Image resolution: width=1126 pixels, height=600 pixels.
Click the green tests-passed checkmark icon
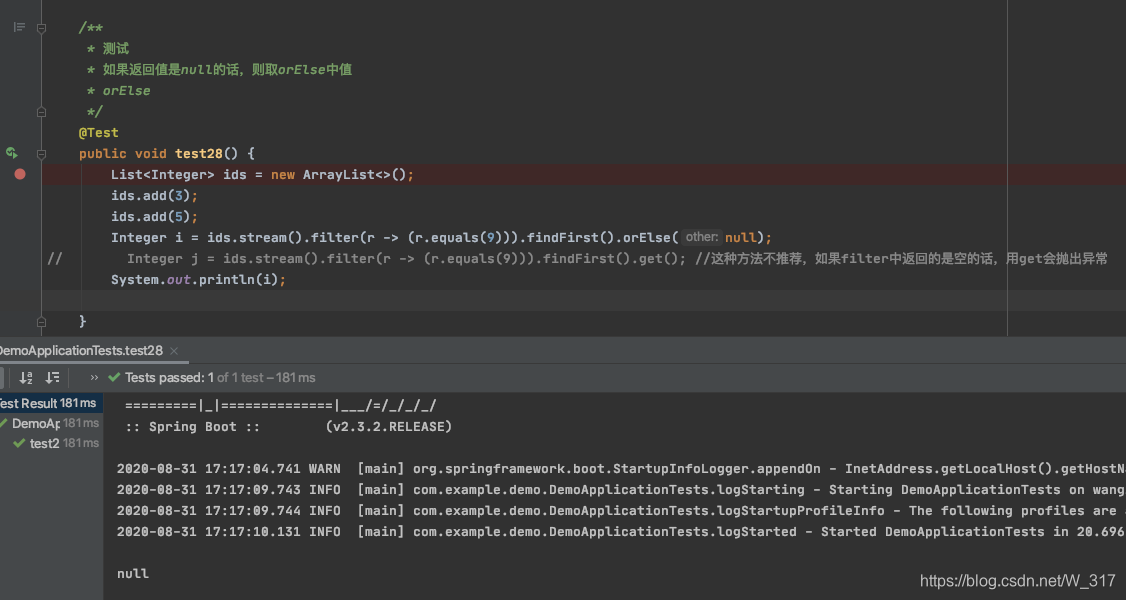point(113,378)
